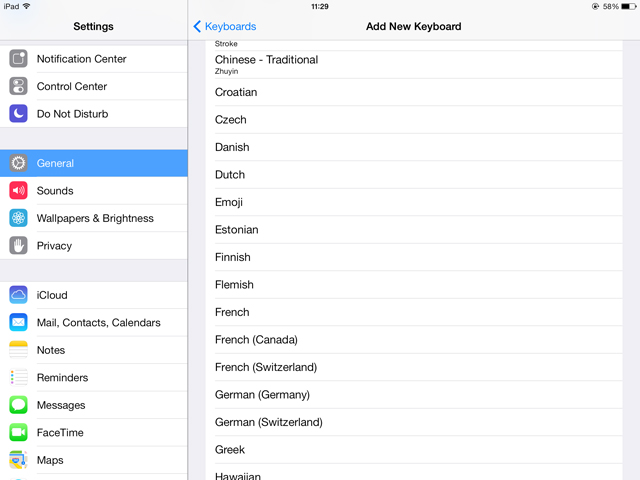Image resolution: width=640 pixels, height=480 pixels.
Task: Open Sounds settings
Action: 93,191
